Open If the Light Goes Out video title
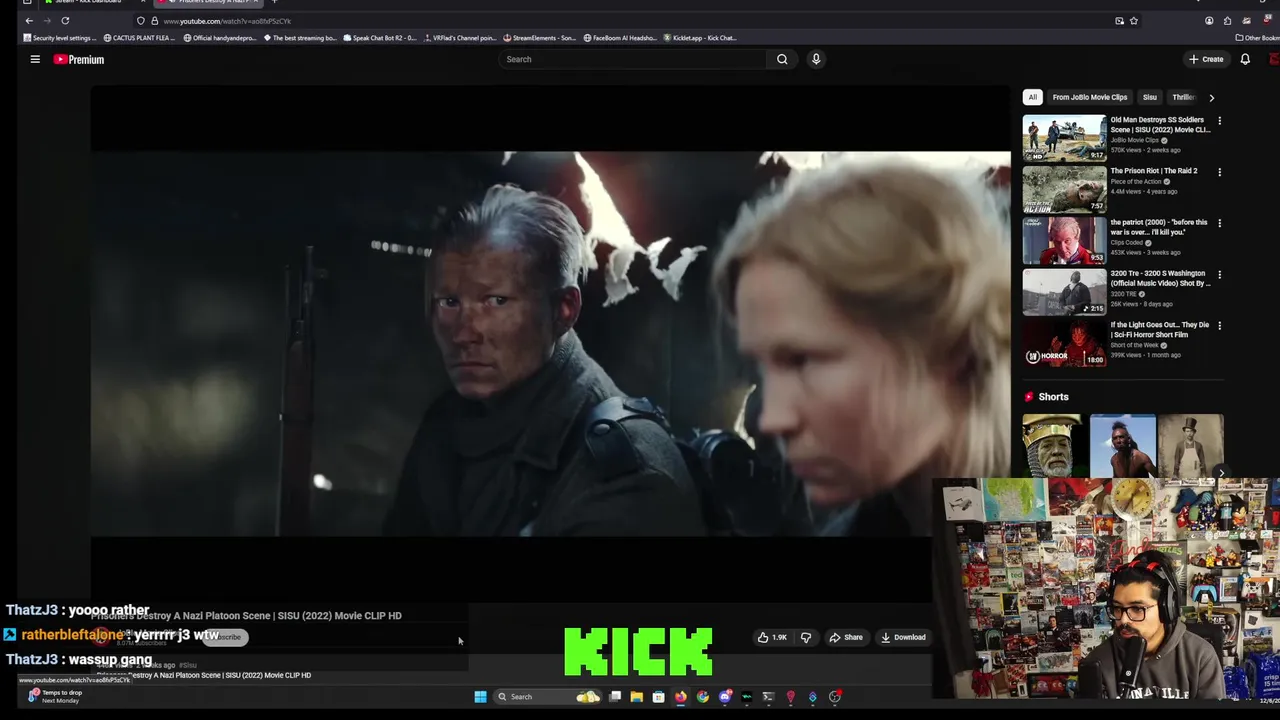1280x720 pixels. pyautogui.click(x=1159, y=330)
